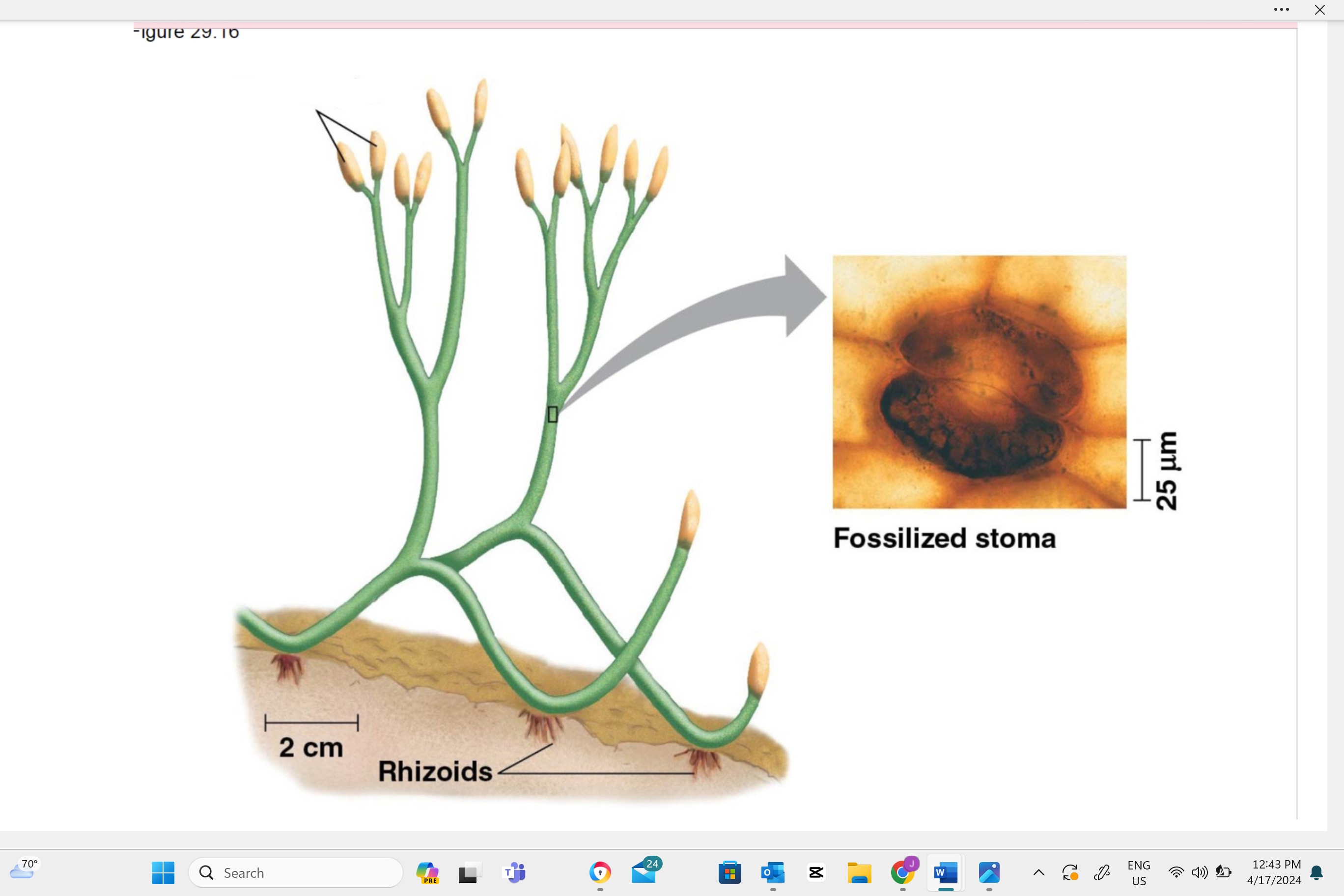1344x896 pixels.
Task: Click the 'Fossilized stoma' caption text
Action: tap(945, 538)
